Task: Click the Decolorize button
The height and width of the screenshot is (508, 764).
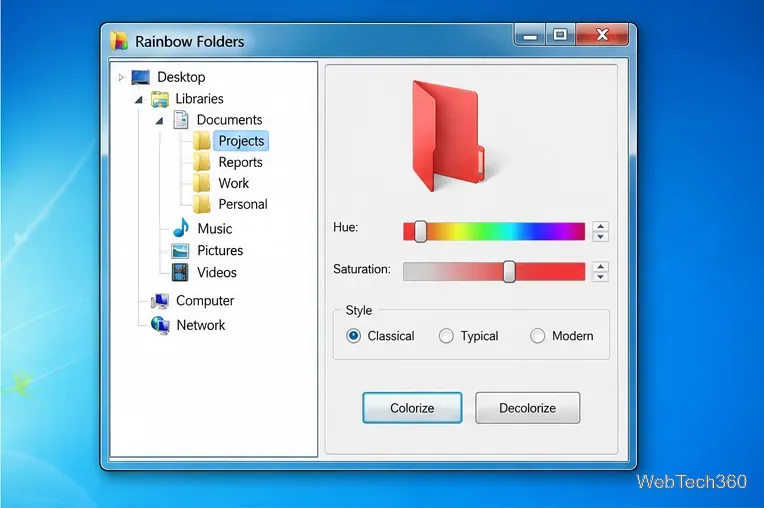Action: [528, 408]
